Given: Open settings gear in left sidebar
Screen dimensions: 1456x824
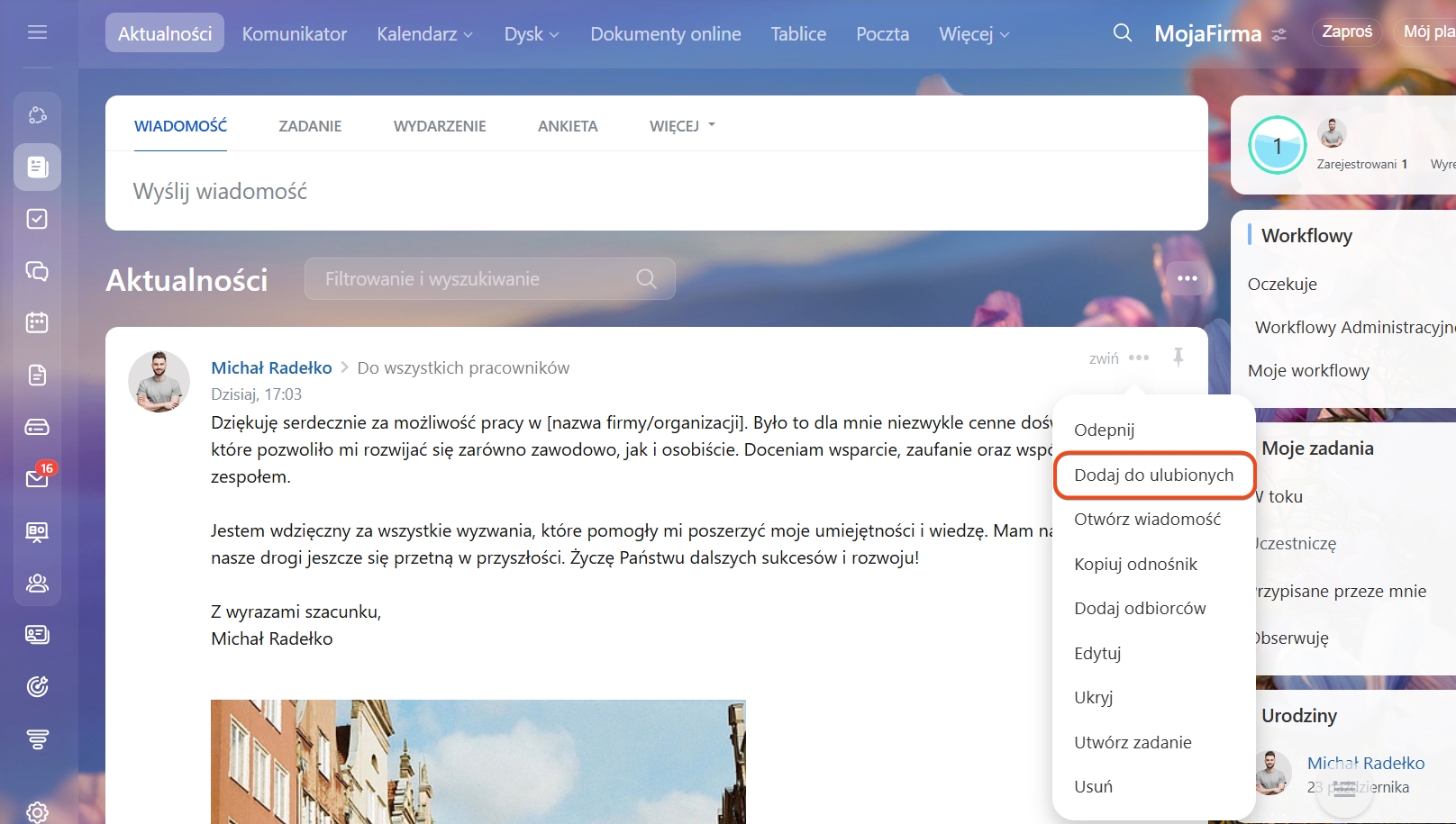Looking at the screenshot, I should point(37,811).
